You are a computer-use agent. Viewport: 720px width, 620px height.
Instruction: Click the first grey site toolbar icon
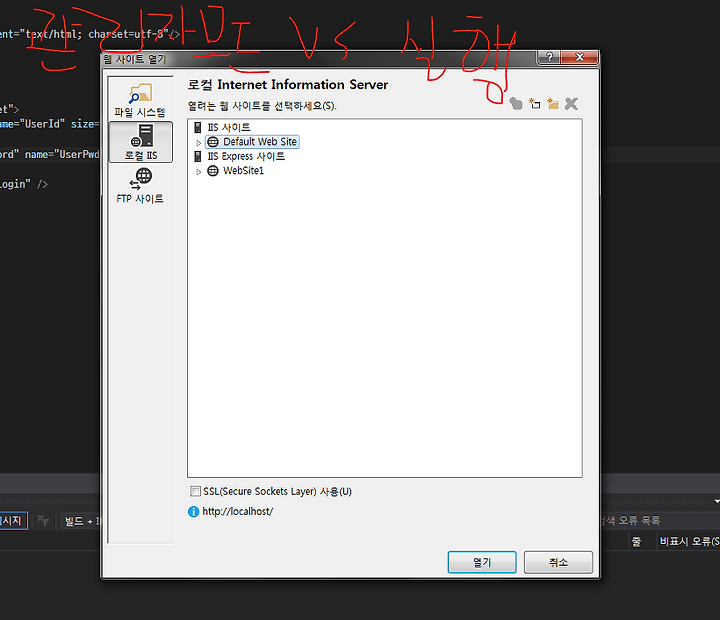point(516,104)
